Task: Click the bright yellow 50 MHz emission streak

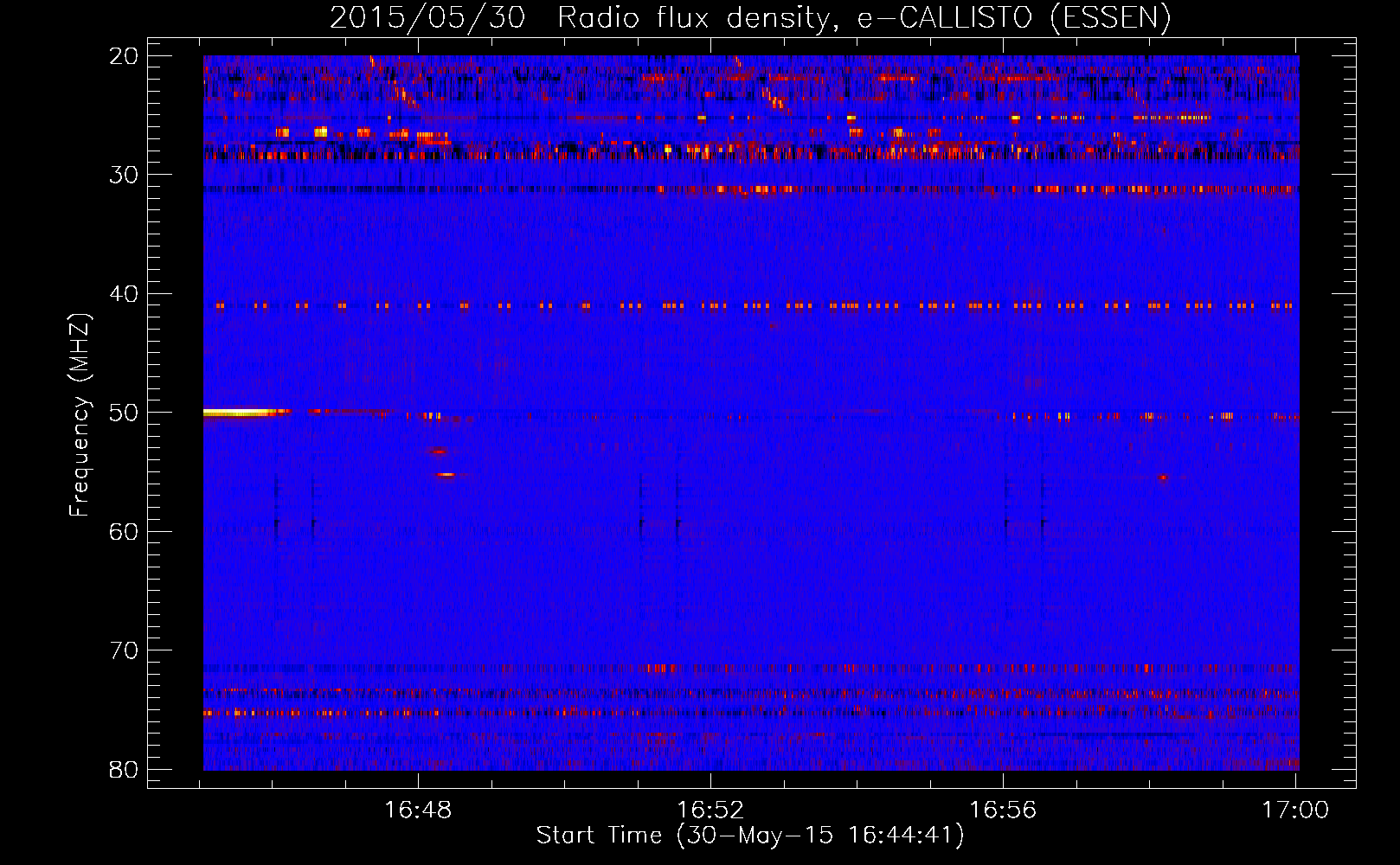Action: (x=240, y=413)
